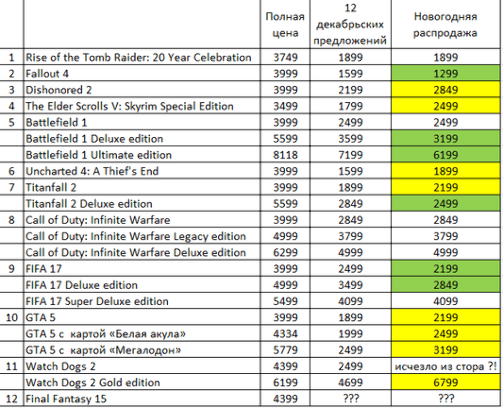
Task: Select Battlefield 1 Ultimate edition full price 8118
Action: click(285, 155)
